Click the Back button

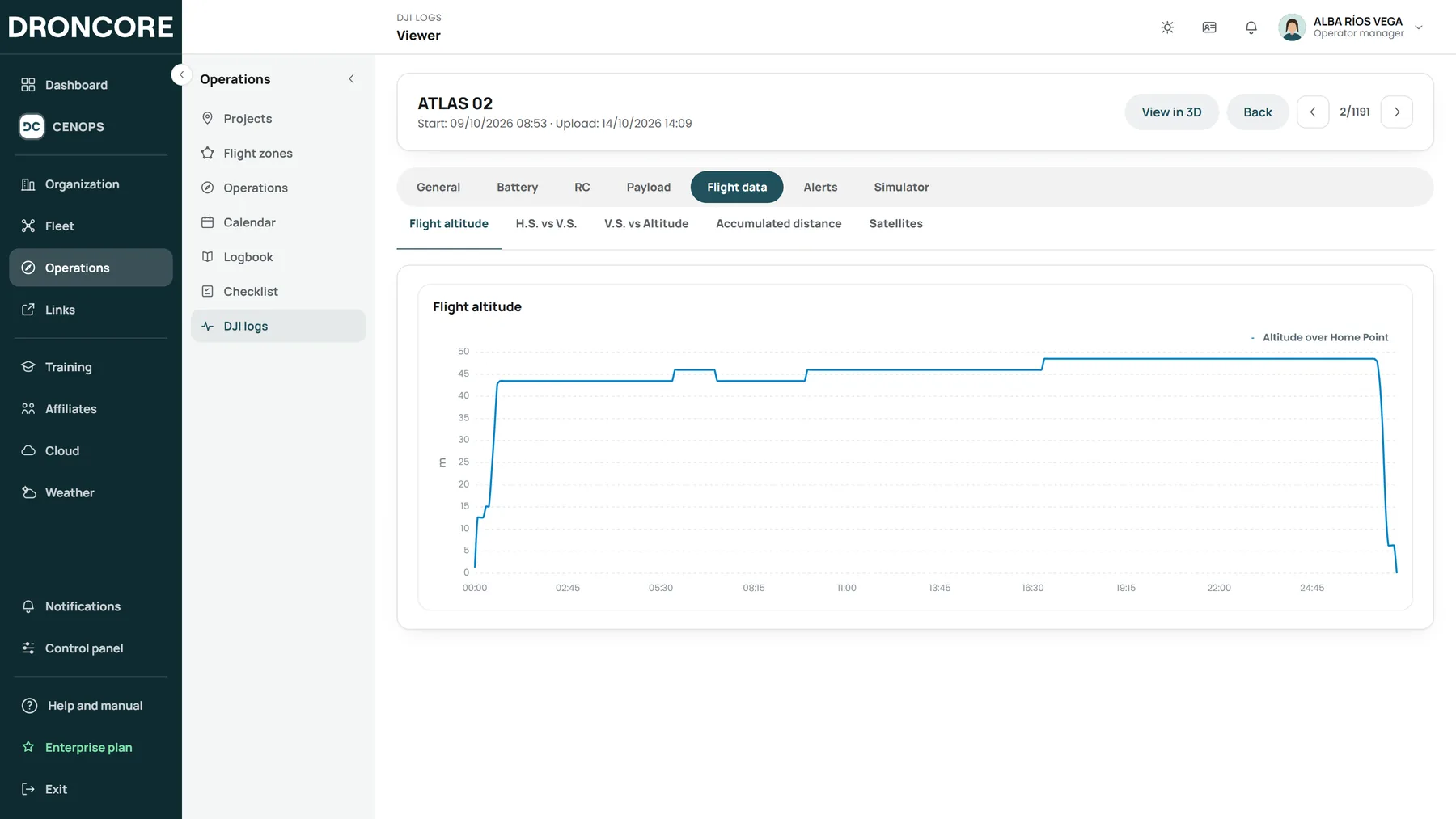1258,112
